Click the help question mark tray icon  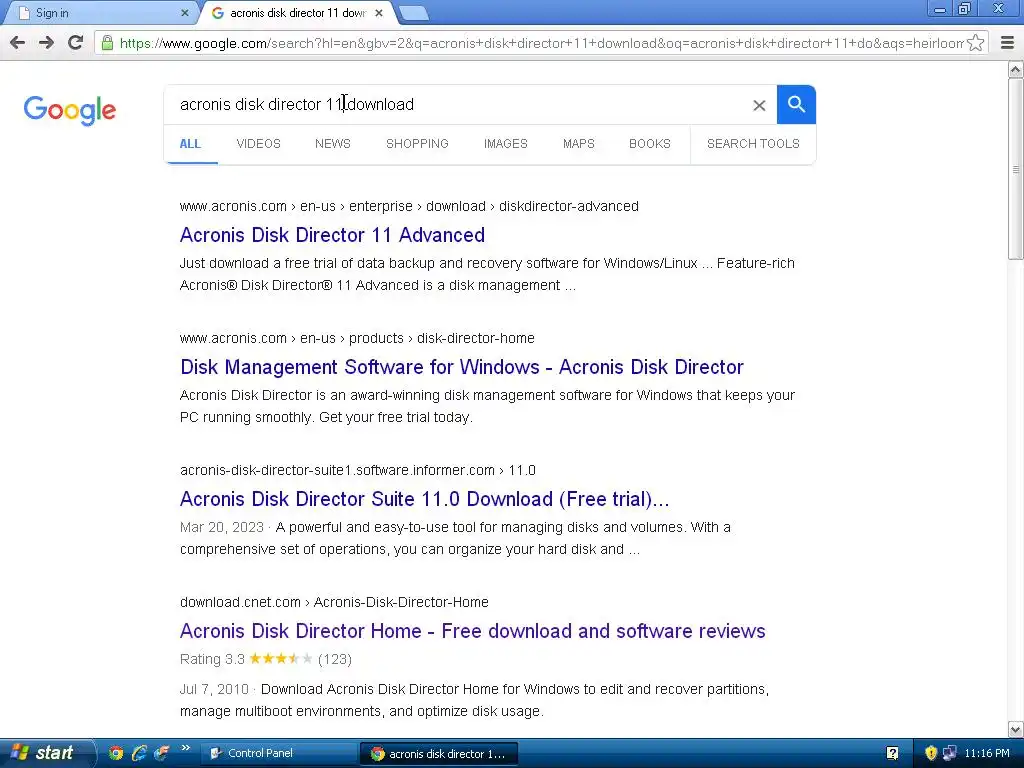point(892,753)
